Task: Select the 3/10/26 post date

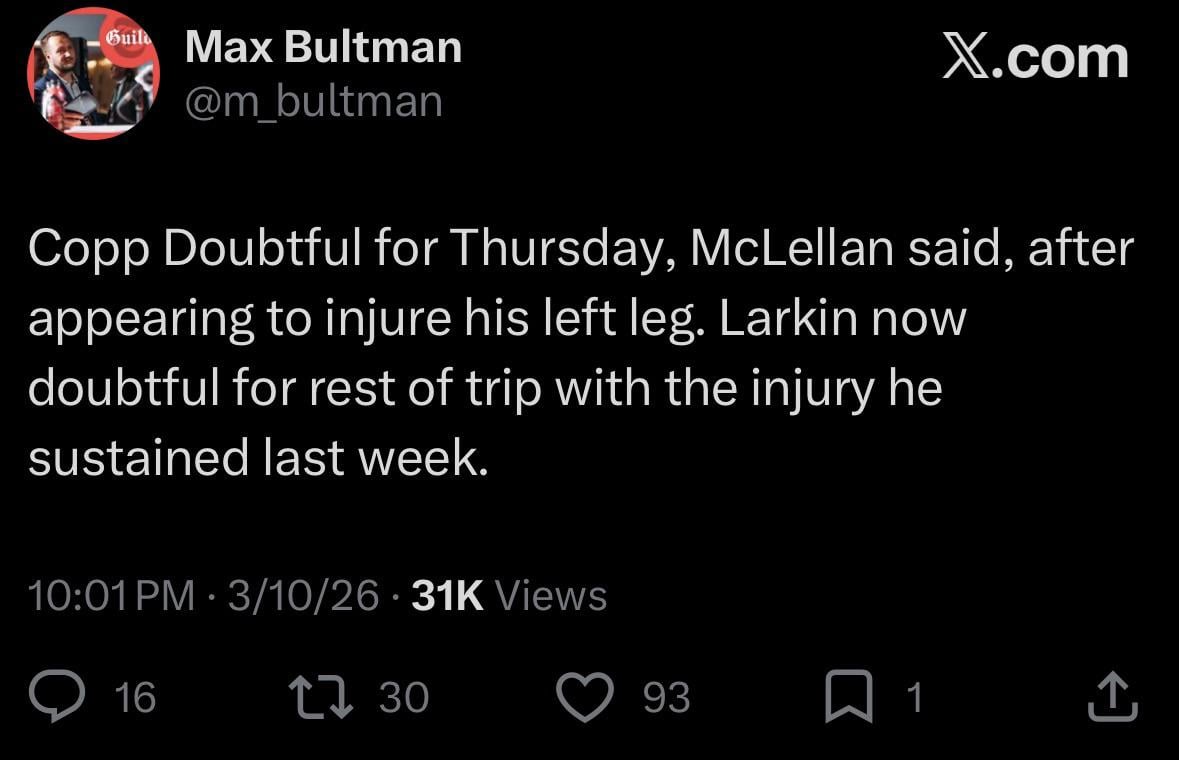Action: coord(302,595)
